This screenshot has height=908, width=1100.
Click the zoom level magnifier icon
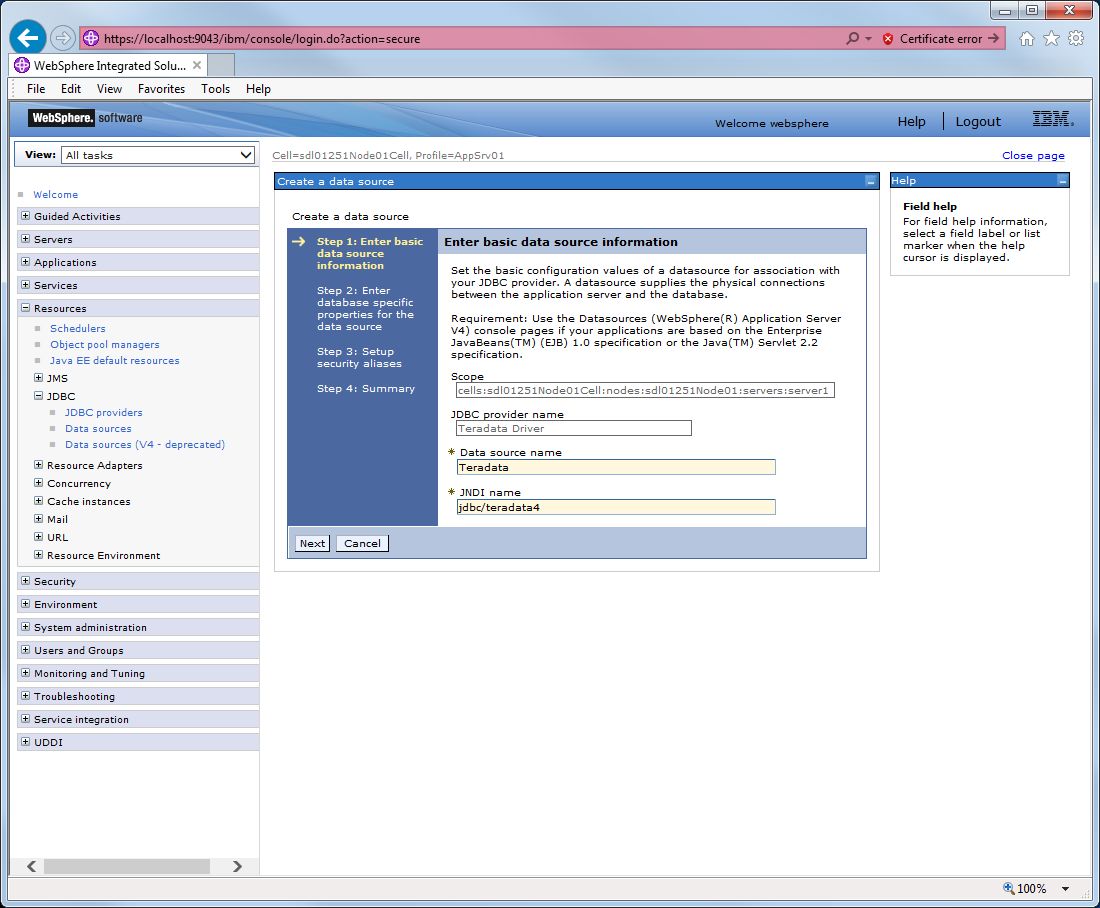(x=1009, y=888)
